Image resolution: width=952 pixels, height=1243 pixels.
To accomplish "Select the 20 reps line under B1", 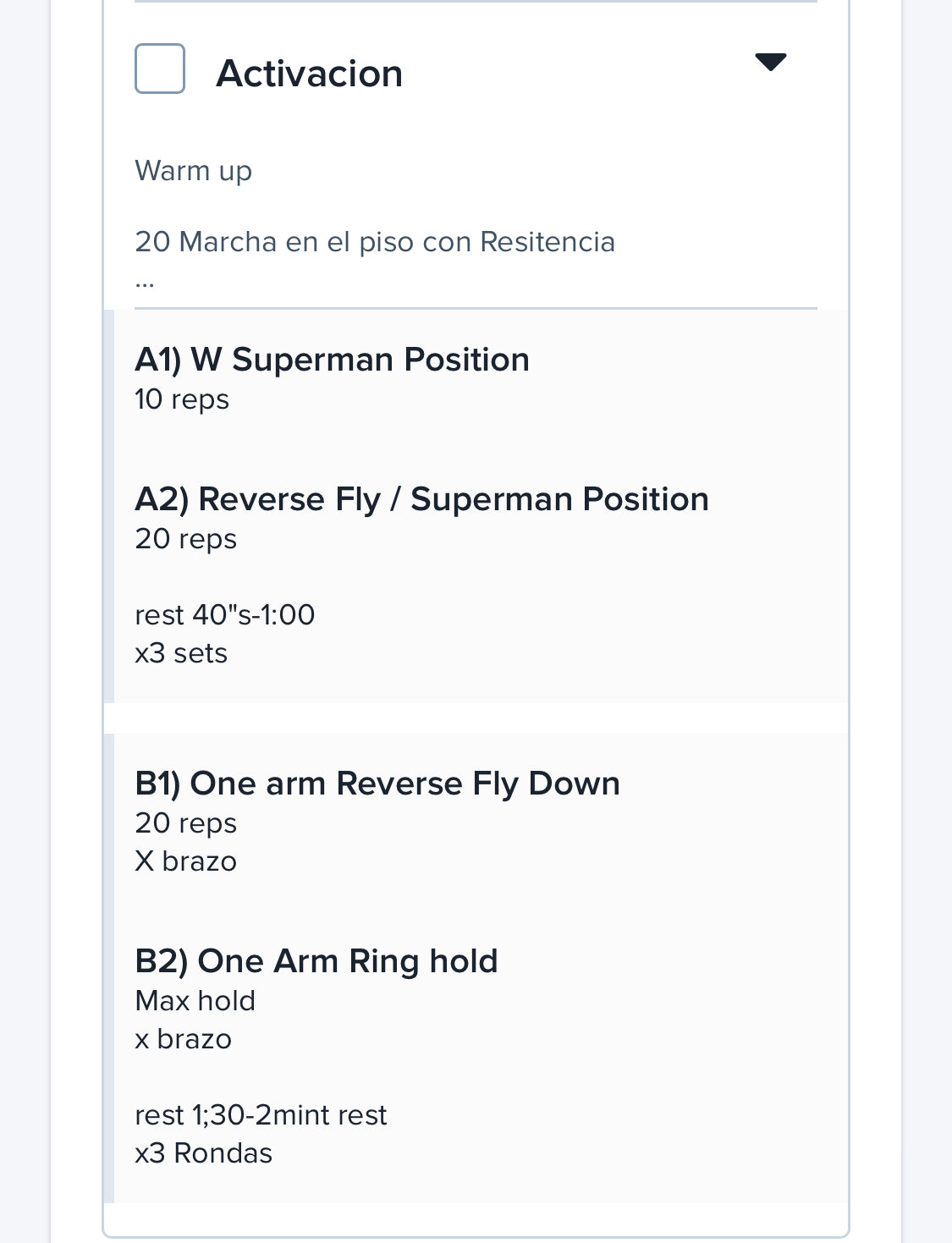I will [x=186, y=823].
